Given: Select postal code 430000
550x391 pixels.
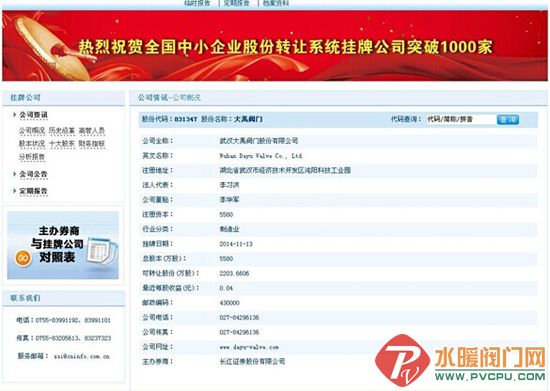Looking at the screenshot, I should [x=229, y=303].
